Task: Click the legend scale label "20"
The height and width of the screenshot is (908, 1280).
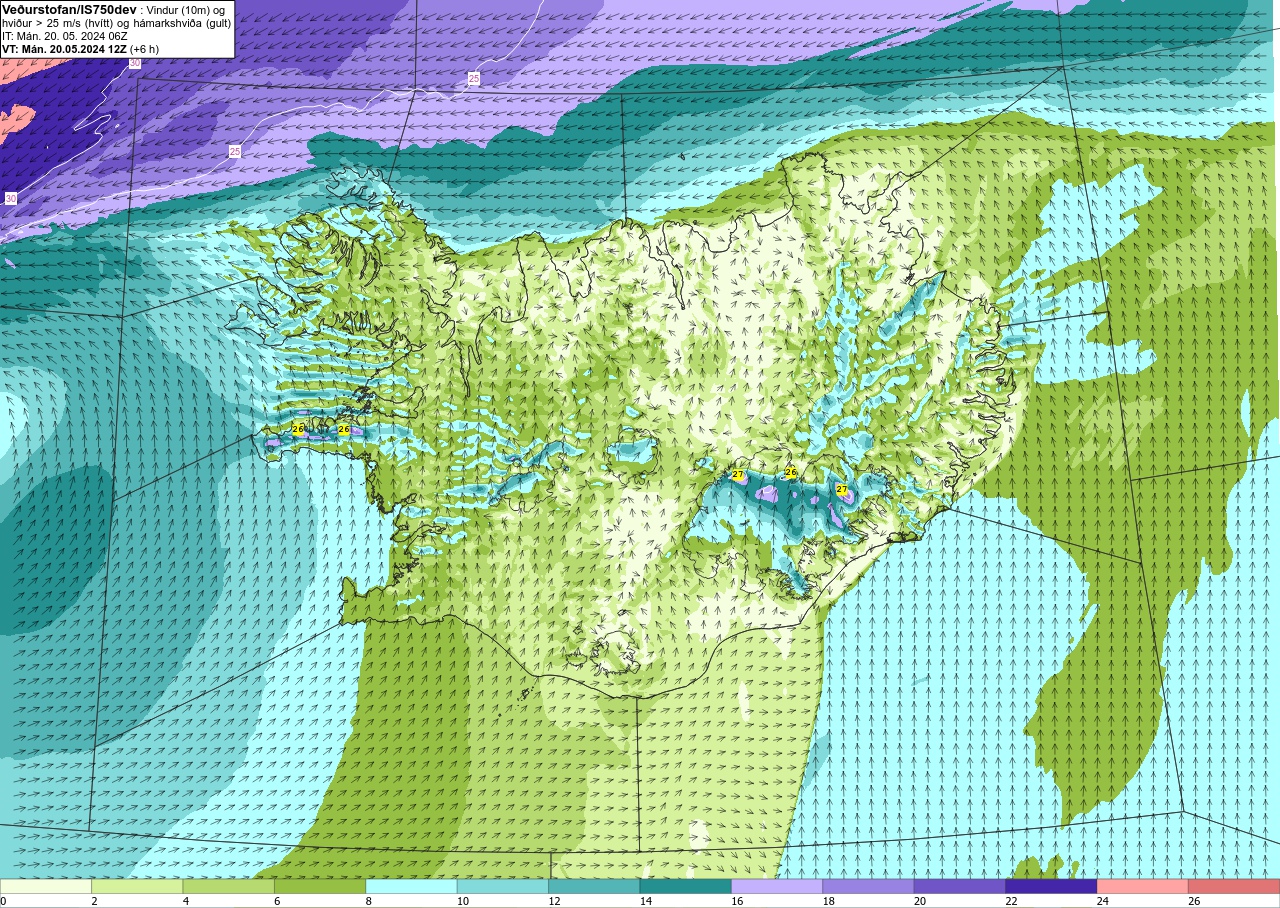Action: [920, 901]
